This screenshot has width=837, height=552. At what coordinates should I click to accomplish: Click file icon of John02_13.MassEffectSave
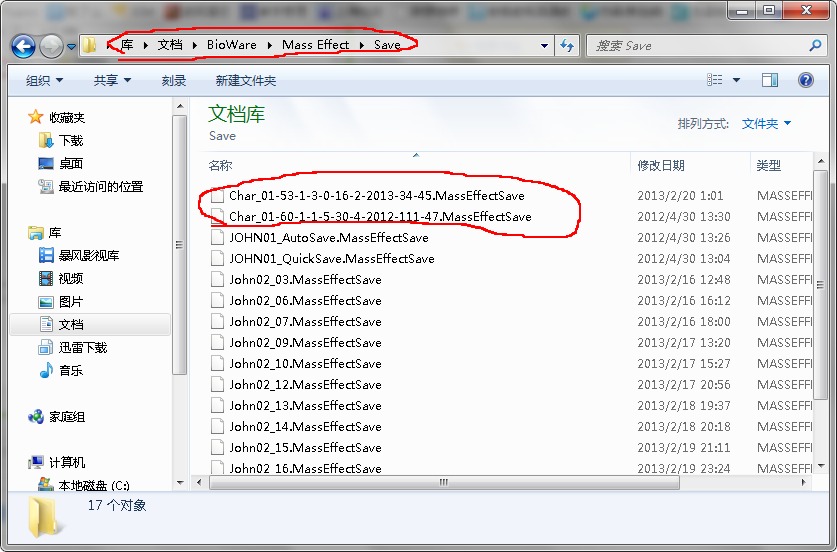pyautogui.click(x=217, y=405)
